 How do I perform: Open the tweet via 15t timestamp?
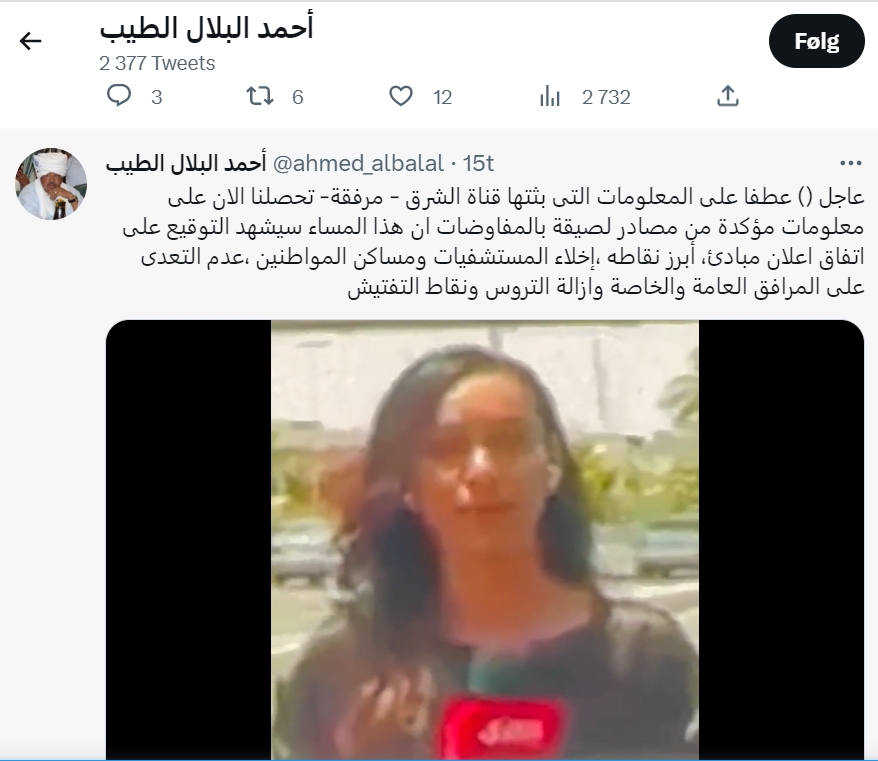point(478,164)
